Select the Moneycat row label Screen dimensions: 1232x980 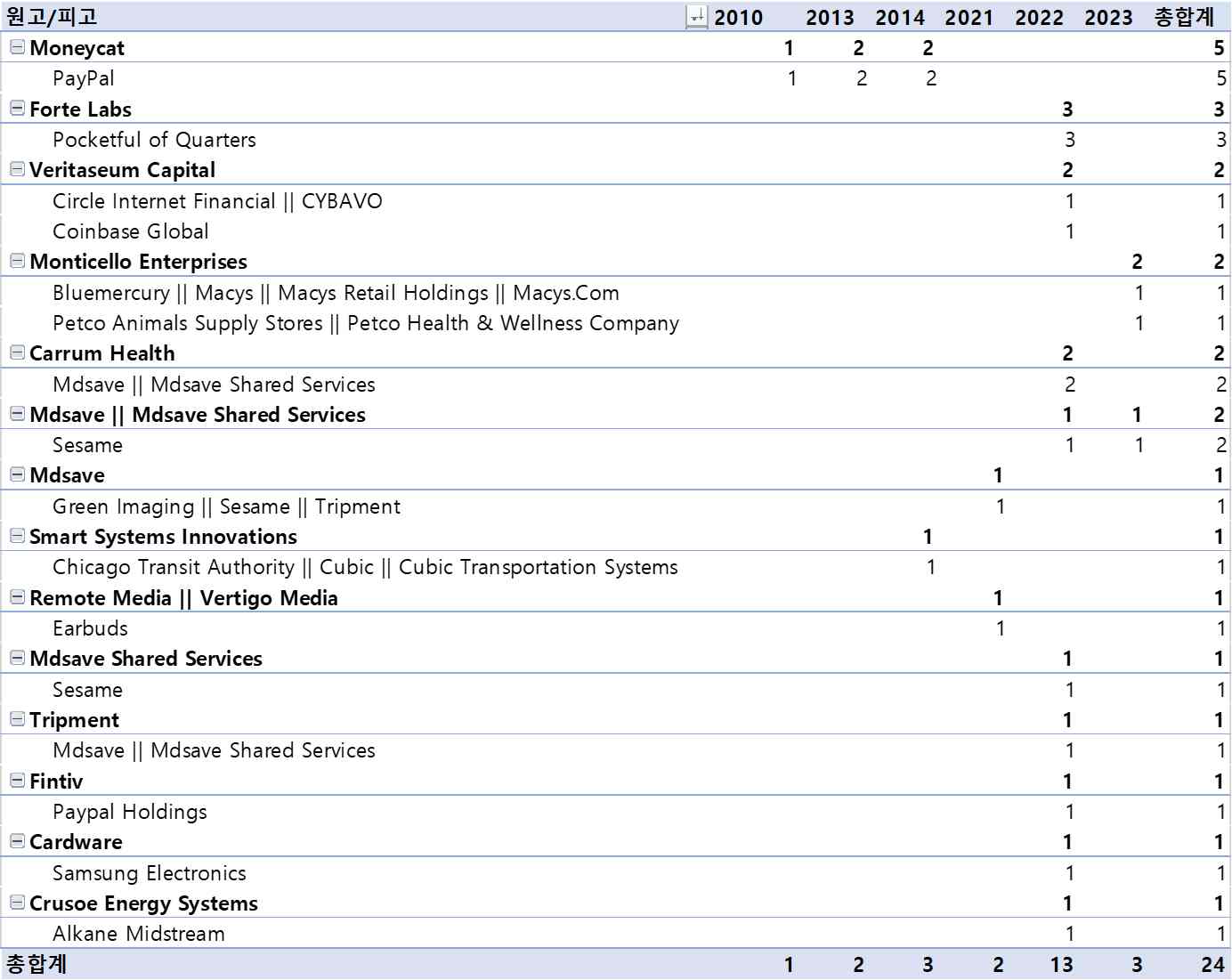(x=77, y=48)
